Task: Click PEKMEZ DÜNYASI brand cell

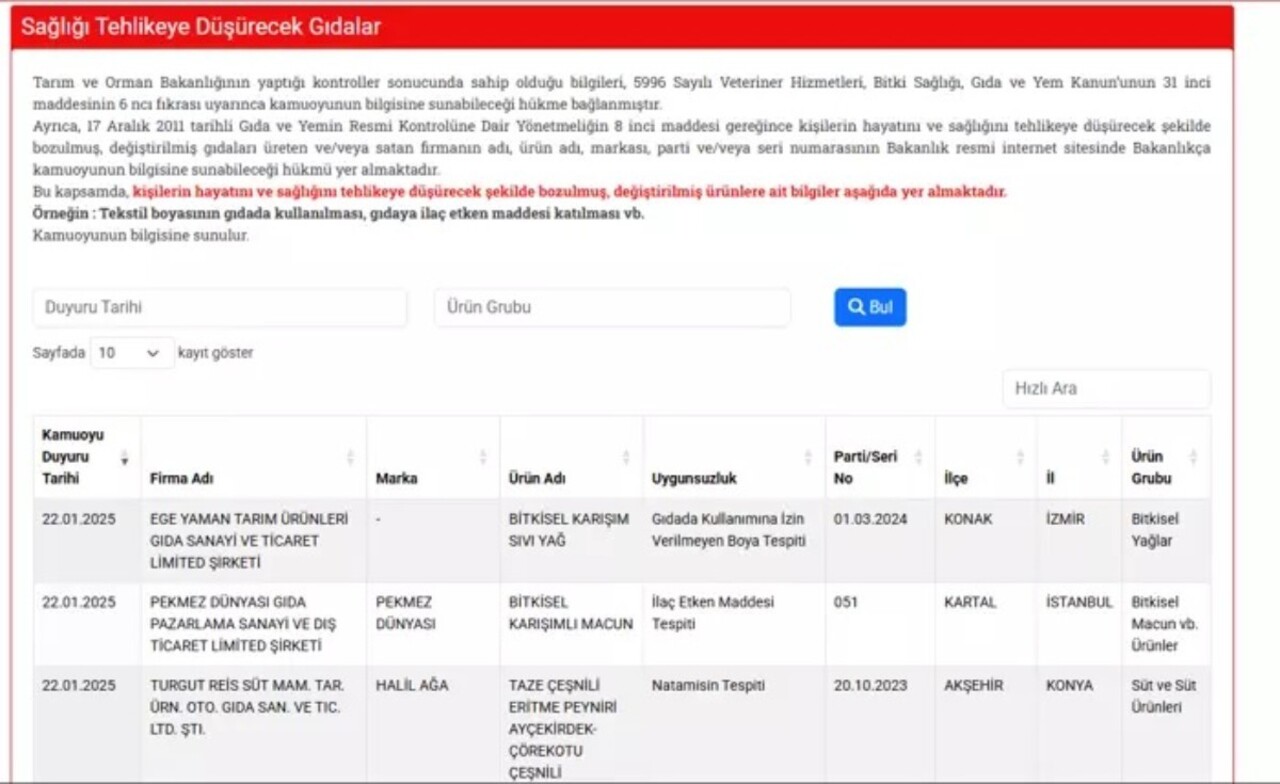Action: click(433, 624)
